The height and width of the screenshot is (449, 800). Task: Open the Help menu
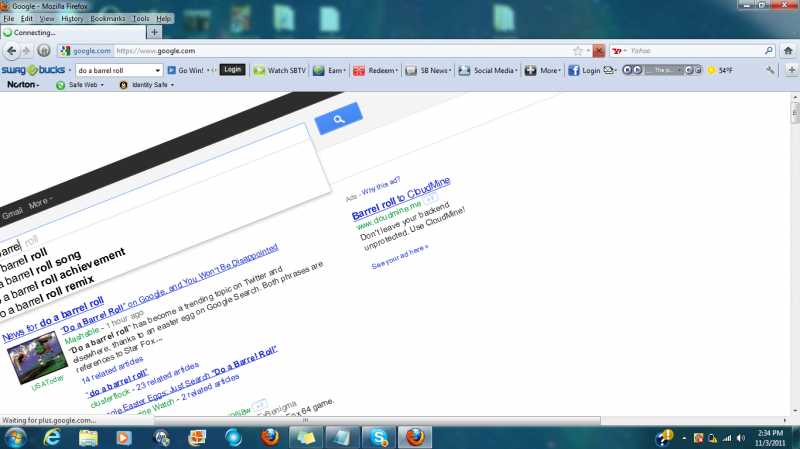(x=163, y=18)
